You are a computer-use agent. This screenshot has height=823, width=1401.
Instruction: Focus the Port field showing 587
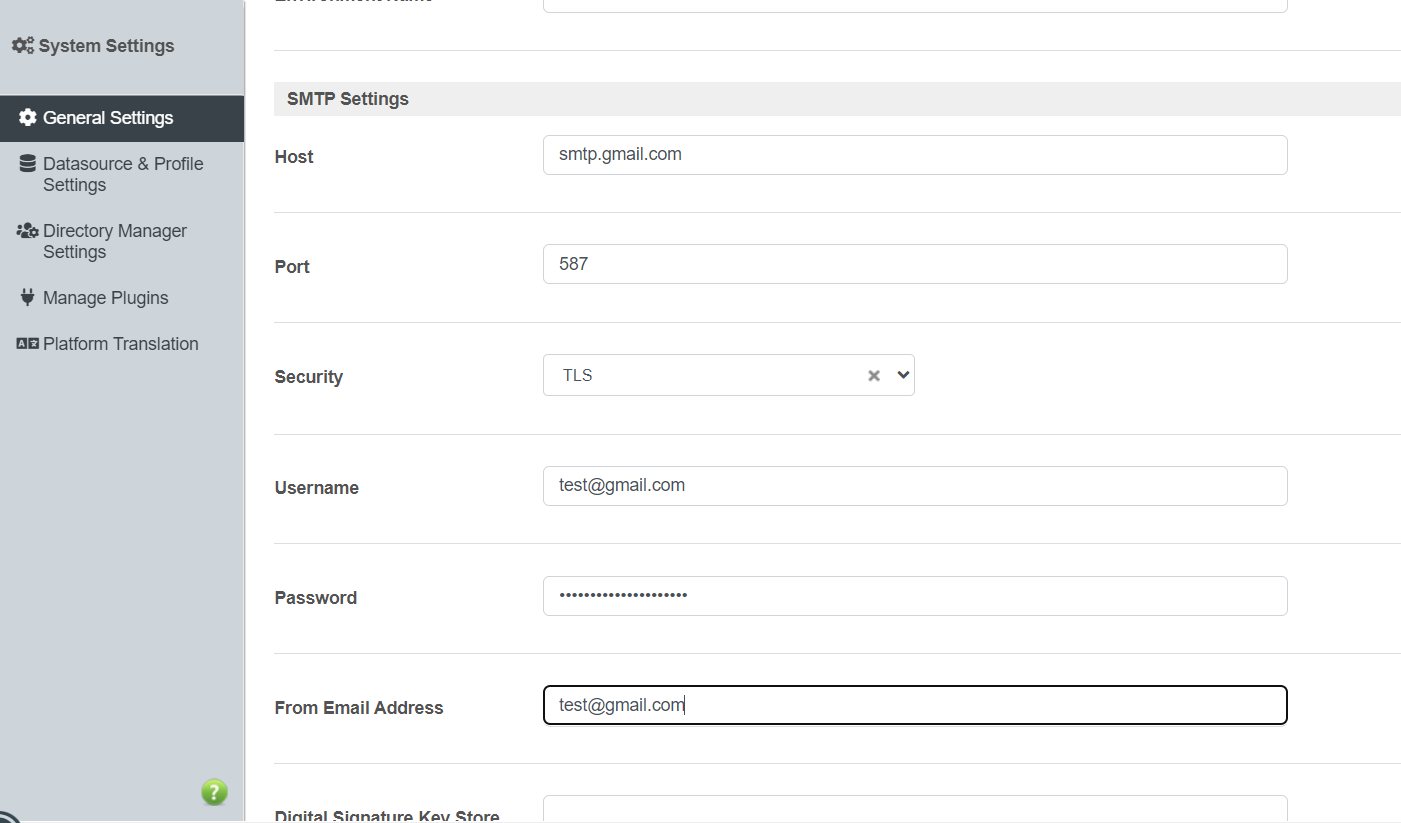point(914,264)
